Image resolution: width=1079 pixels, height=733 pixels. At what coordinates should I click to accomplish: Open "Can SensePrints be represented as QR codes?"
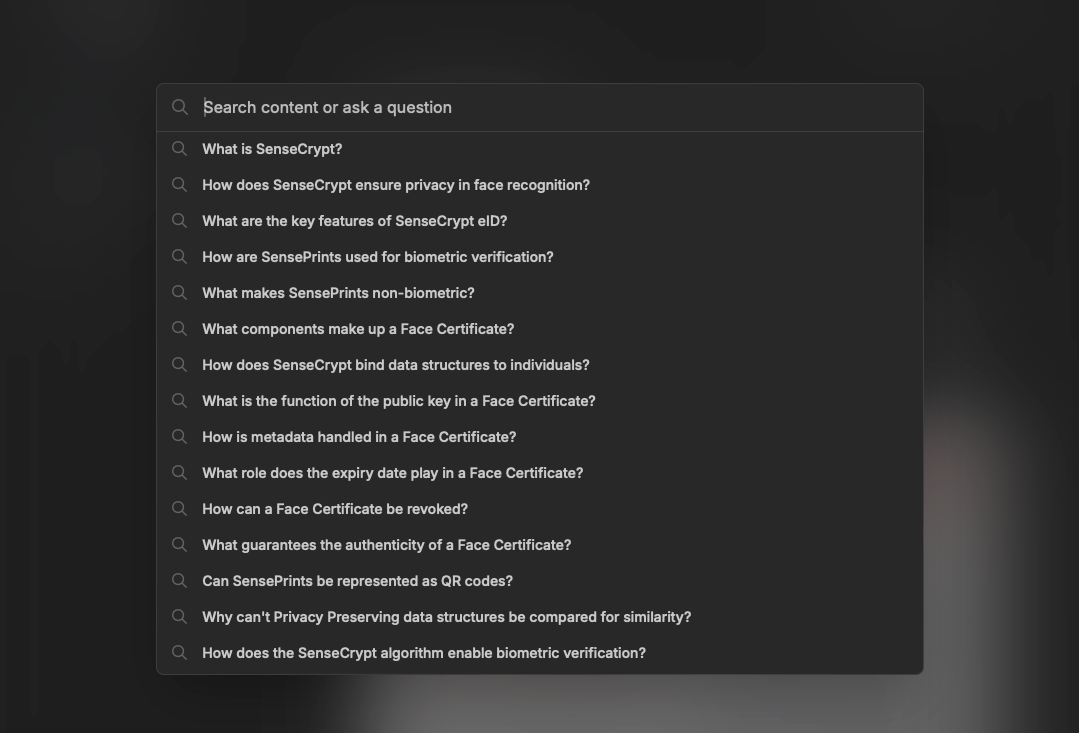[x=357, y=581]
